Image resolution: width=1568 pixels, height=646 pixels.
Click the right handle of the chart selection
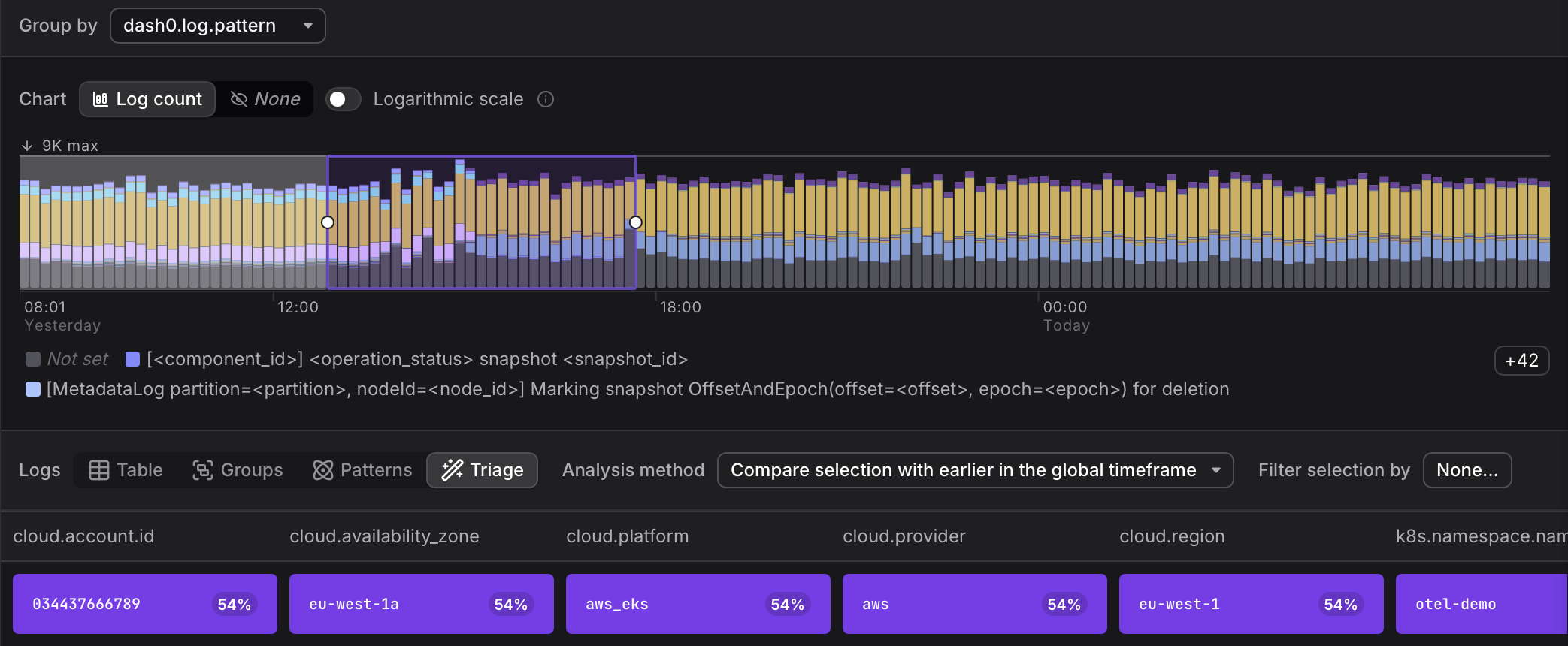[636, 222]
